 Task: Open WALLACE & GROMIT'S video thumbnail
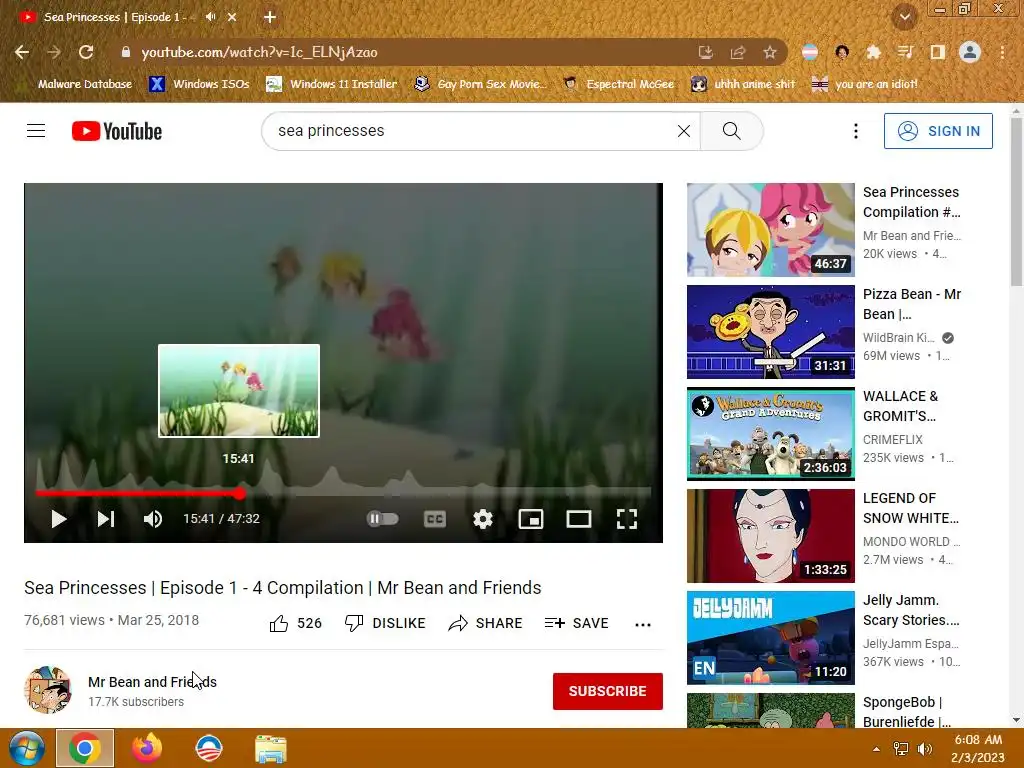[771, 434]
